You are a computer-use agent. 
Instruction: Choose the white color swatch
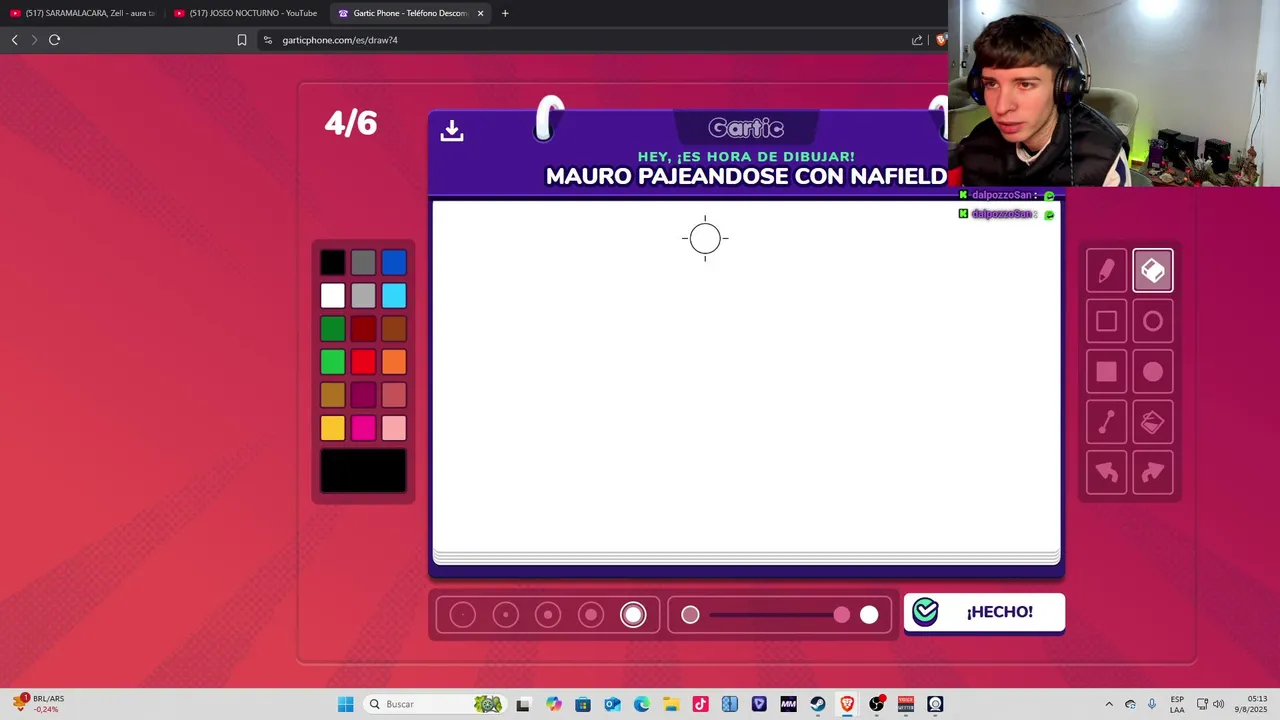click(333, 296)
